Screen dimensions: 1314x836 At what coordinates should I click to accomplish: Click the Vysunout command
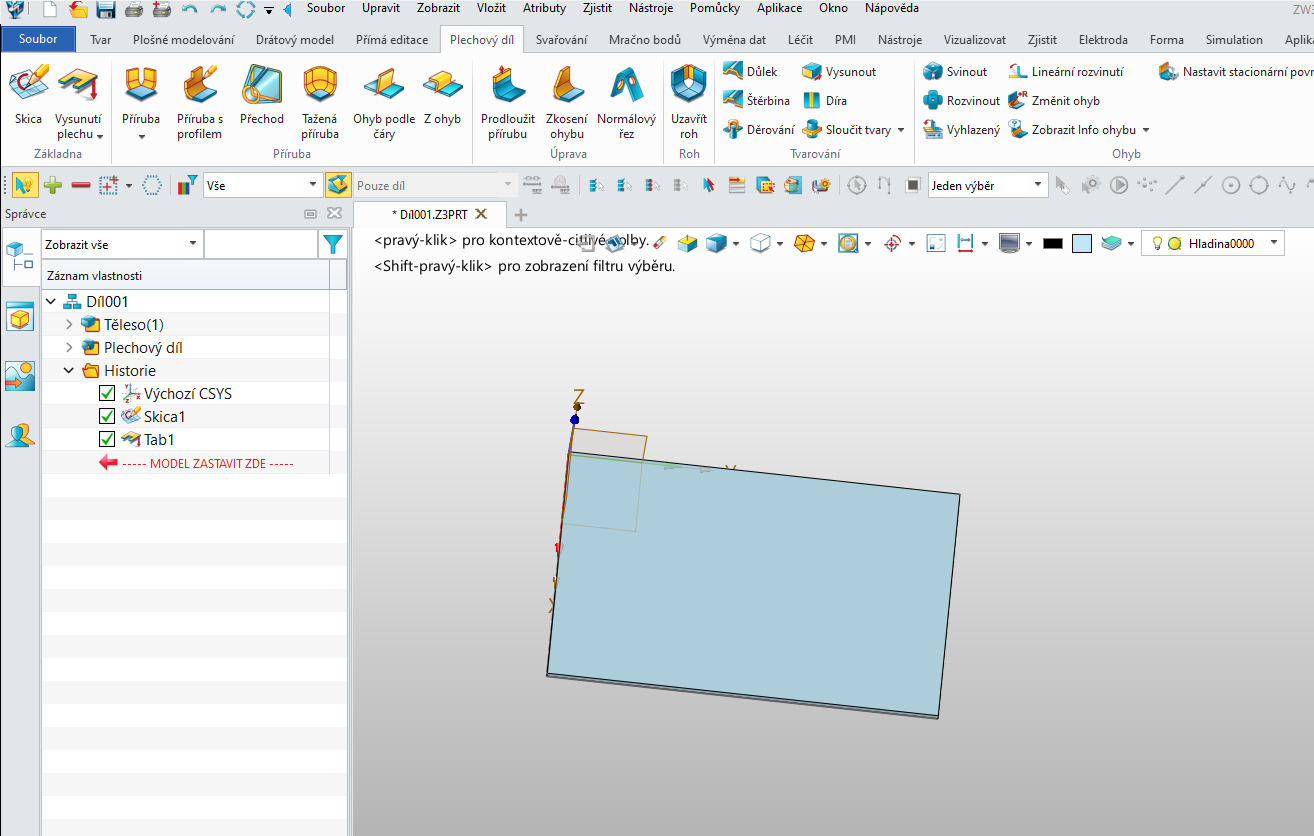click(840, 72)
